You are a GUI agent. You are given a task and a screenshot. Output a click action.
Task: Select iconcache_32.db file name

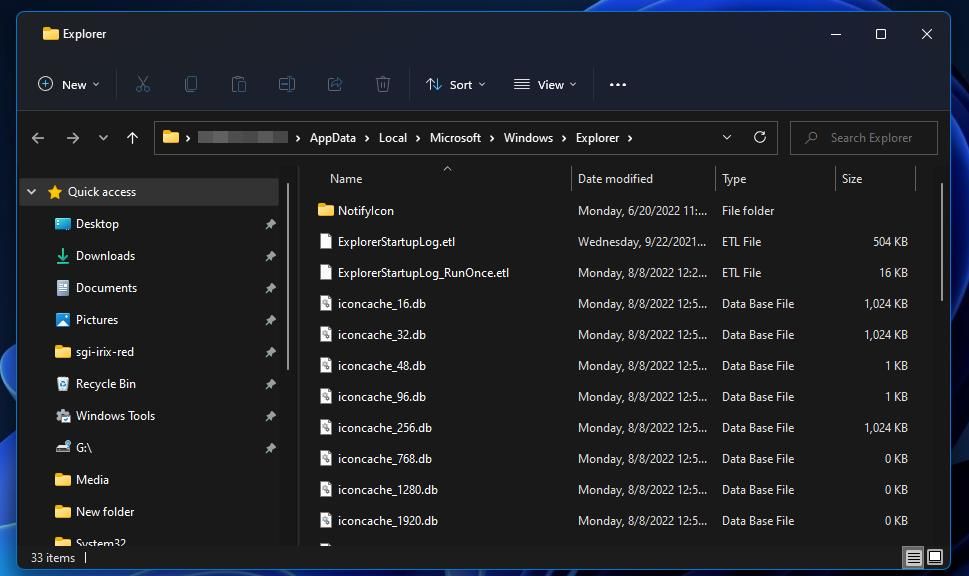coord(381,334)
